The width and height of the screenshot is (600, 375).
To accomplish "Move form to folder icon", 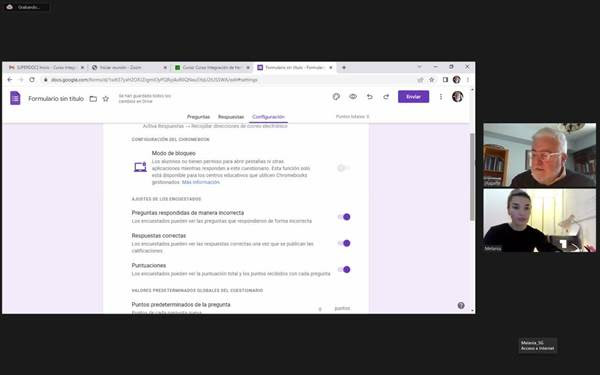I will pyautogui.click(x=93, y=99).
